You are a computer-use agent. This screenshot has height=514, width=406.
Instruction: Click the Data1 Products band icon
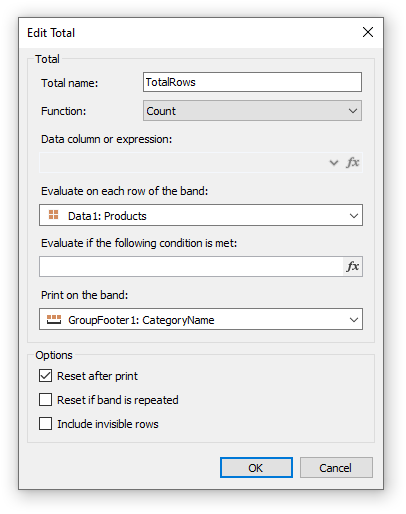click(54, 215)
